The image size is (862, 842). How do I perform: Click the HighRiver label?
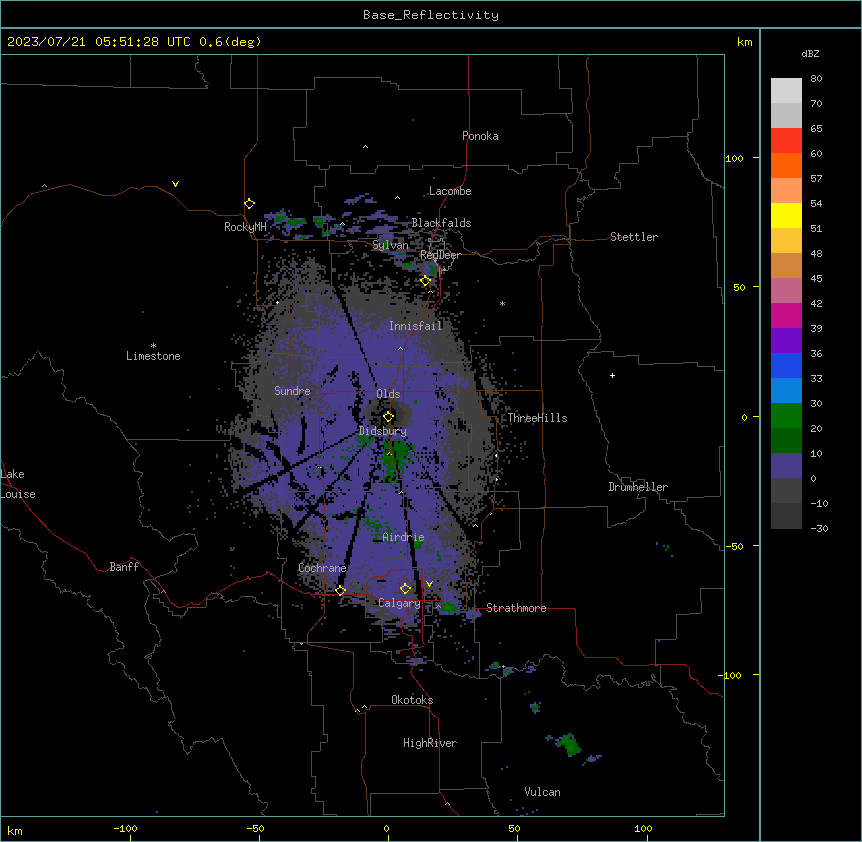pyautogui.click(x=430, y=743)
